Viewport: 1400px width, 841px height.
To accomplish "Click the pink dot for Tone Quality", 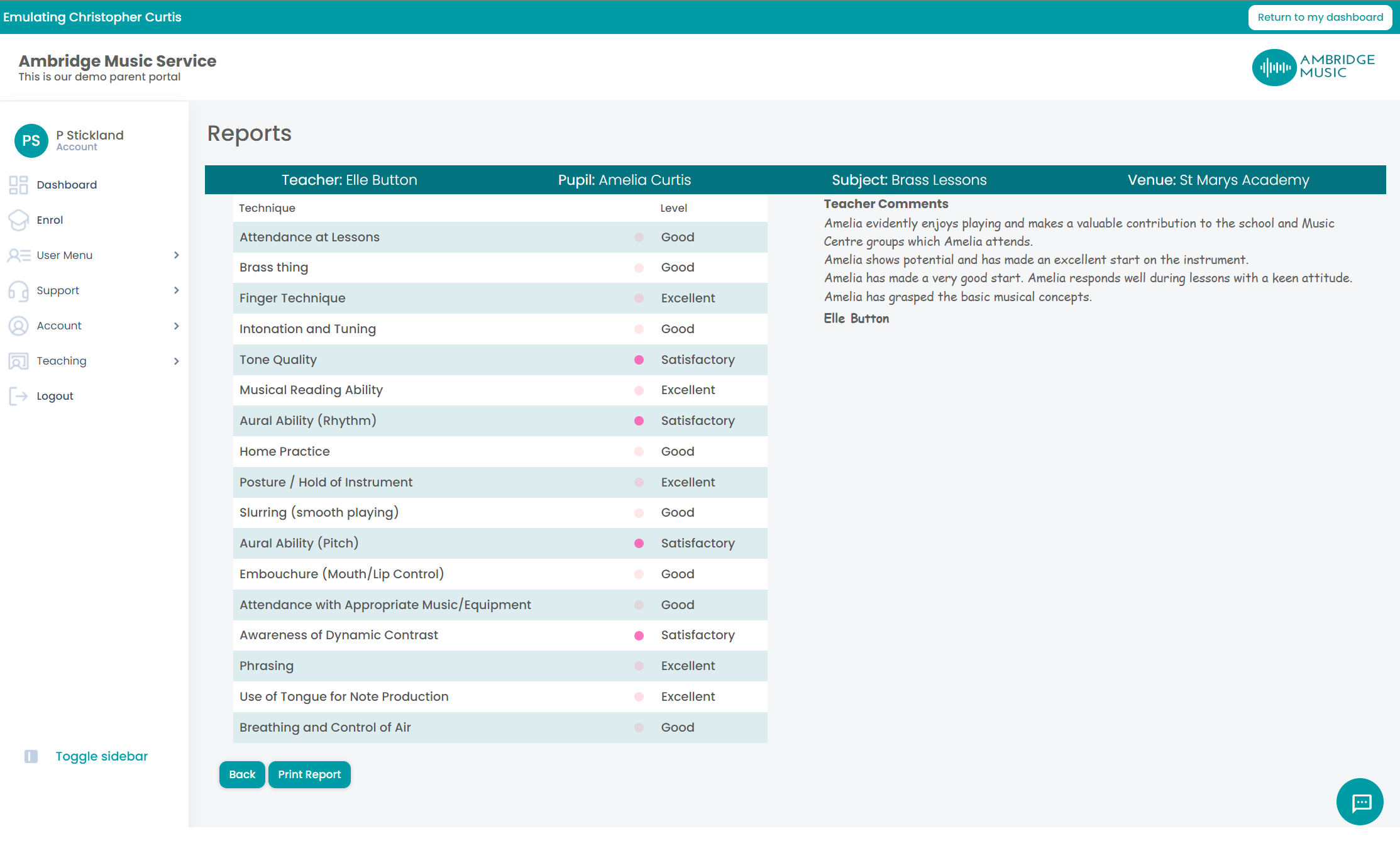I will 639,360.
